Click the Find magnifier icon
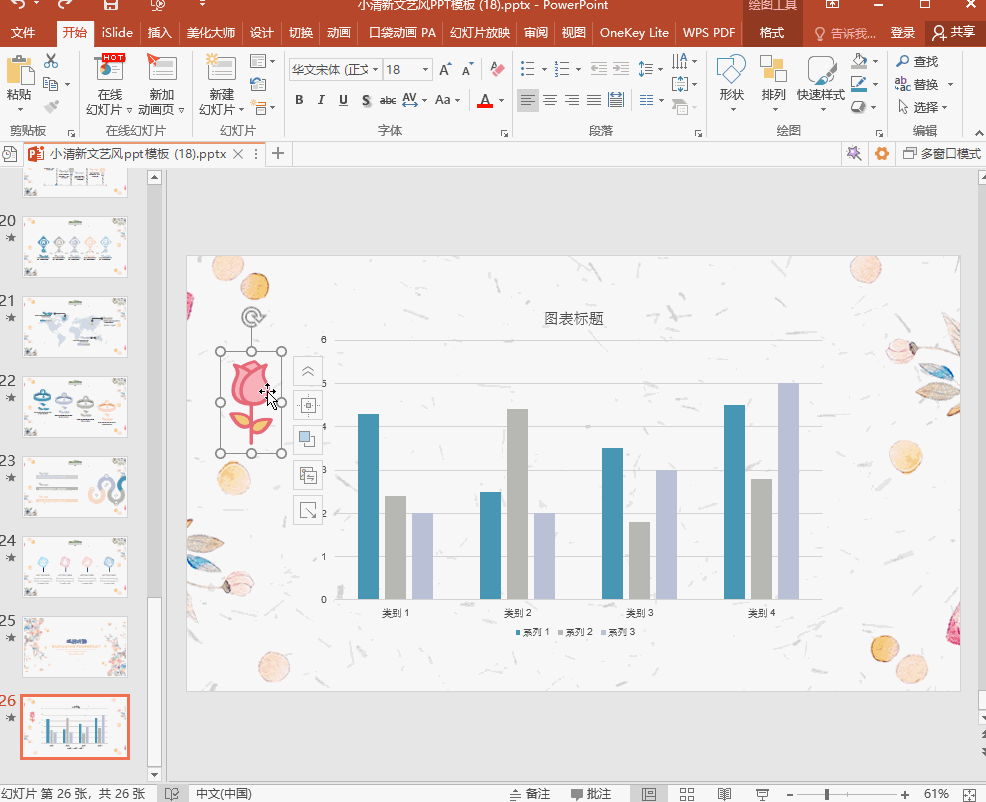This screenshot has height=802, width=986. click(903, 61)
